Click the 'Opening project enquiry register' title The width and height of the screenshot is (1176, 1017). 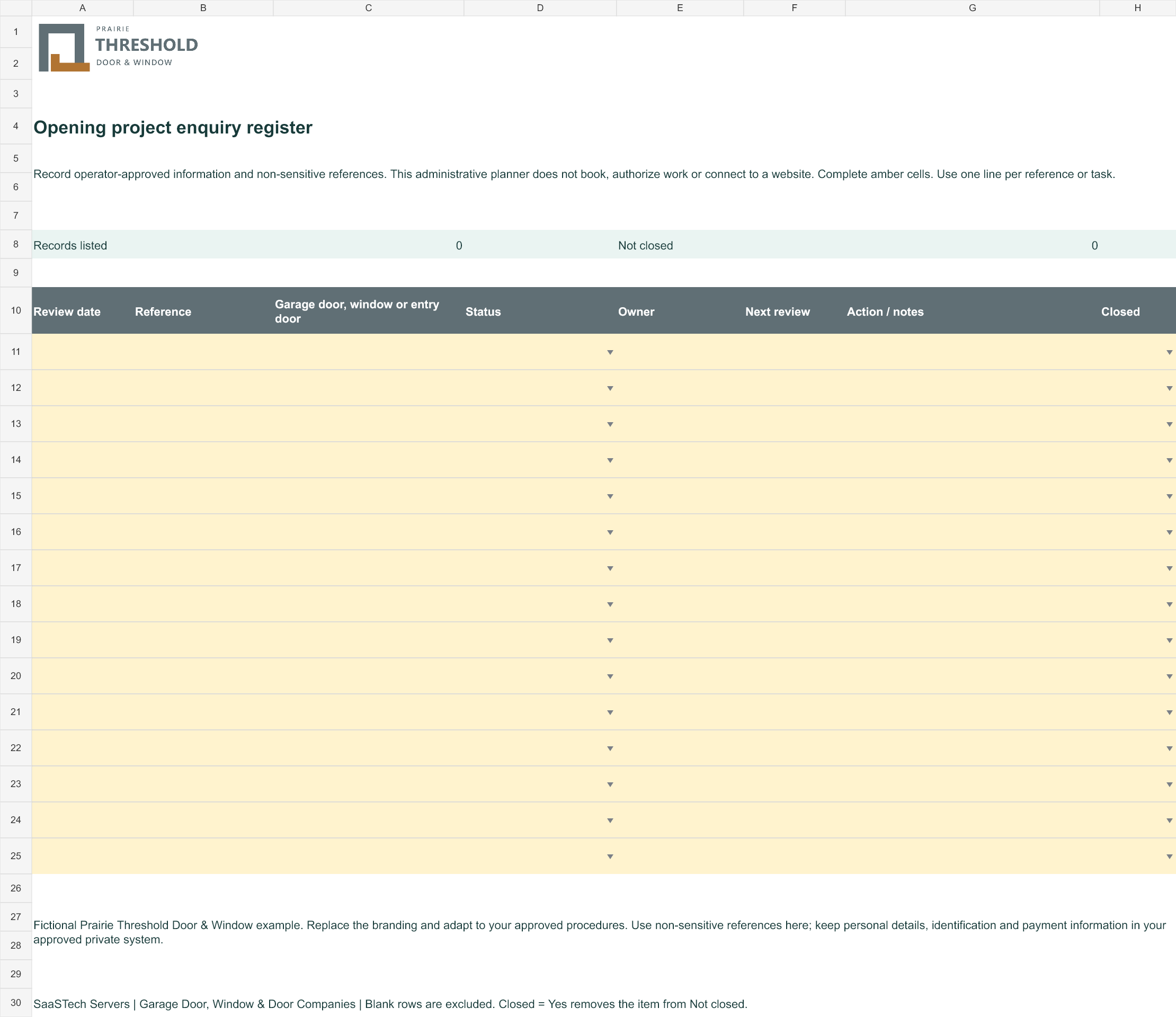click(173, 127)
